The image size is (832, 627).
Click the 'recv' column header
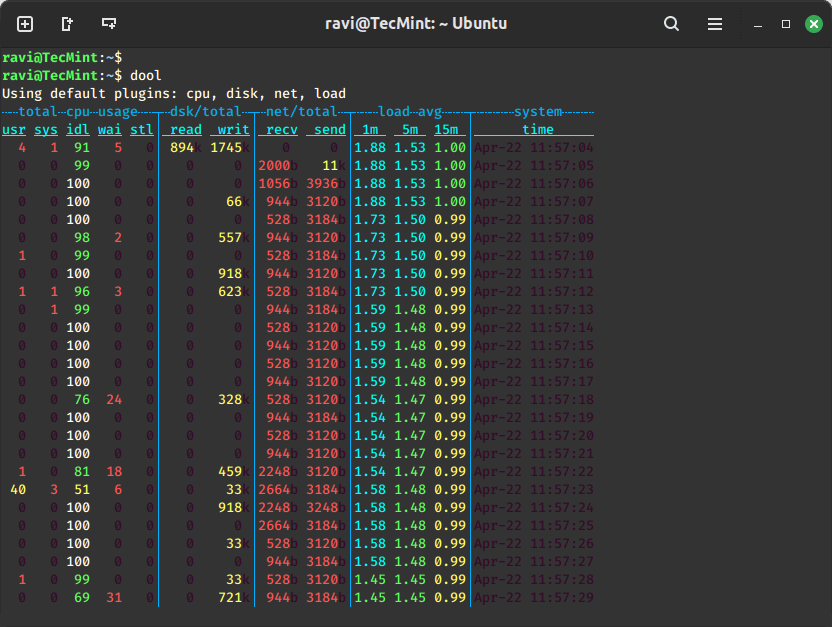point(281,129)
